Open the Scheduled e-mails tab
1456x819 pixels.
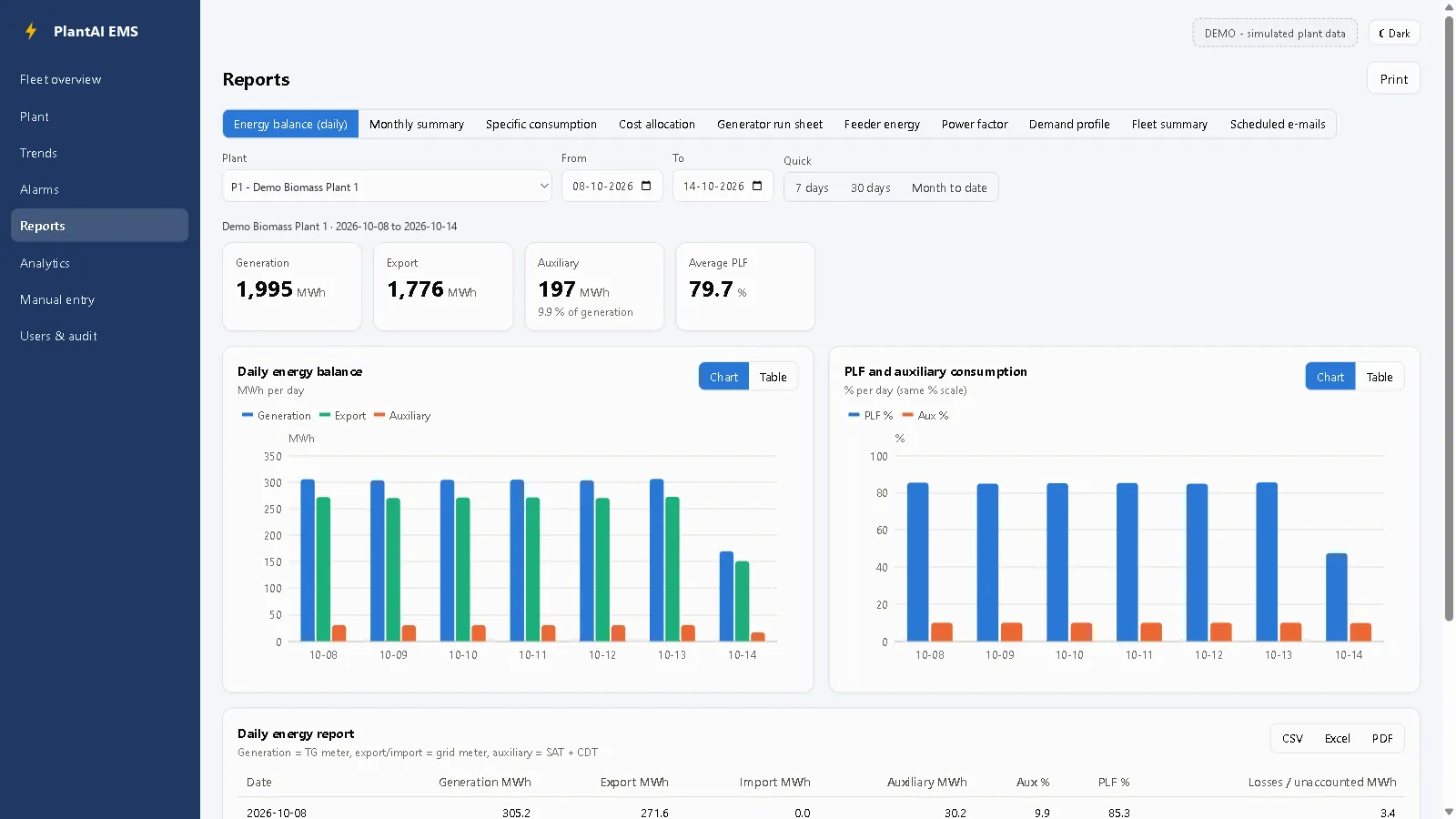click(x=1278, y=124)
